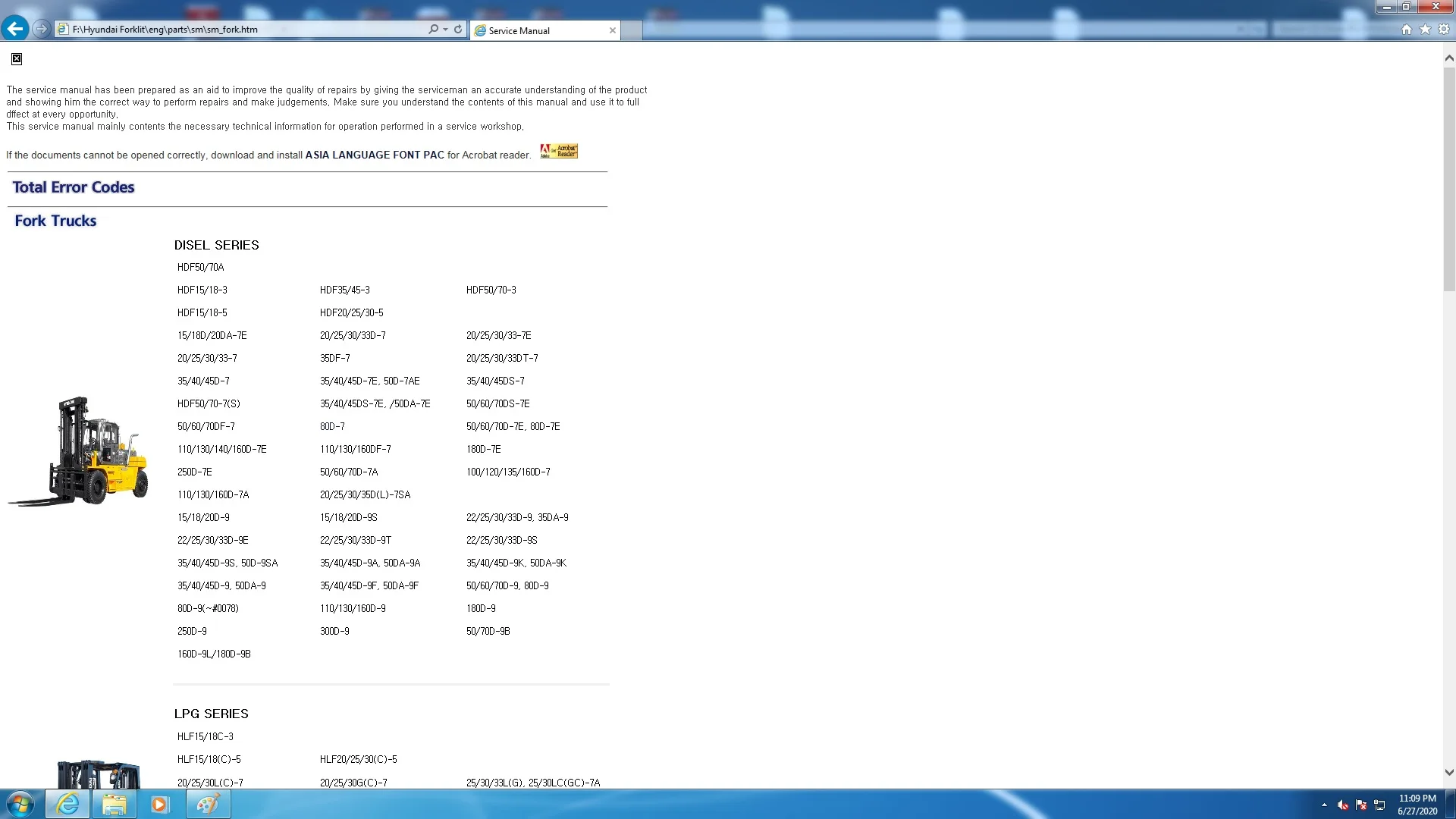Show hidden system tray icons
The image size is (1456, 819).
coord(1324,805)
